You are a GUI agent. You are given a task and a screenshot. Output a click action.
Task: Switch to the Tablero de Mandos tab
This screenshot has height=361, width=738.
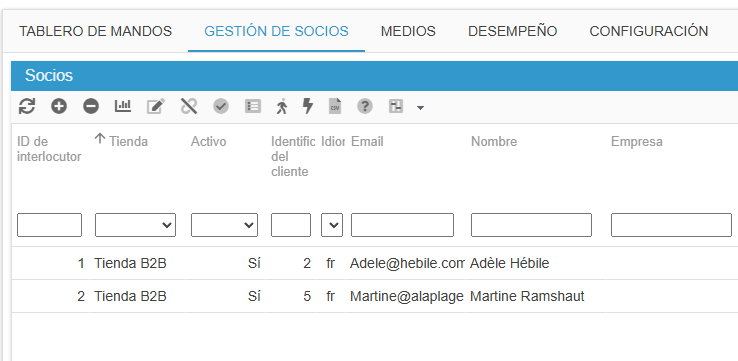click(x=96, y=31)
